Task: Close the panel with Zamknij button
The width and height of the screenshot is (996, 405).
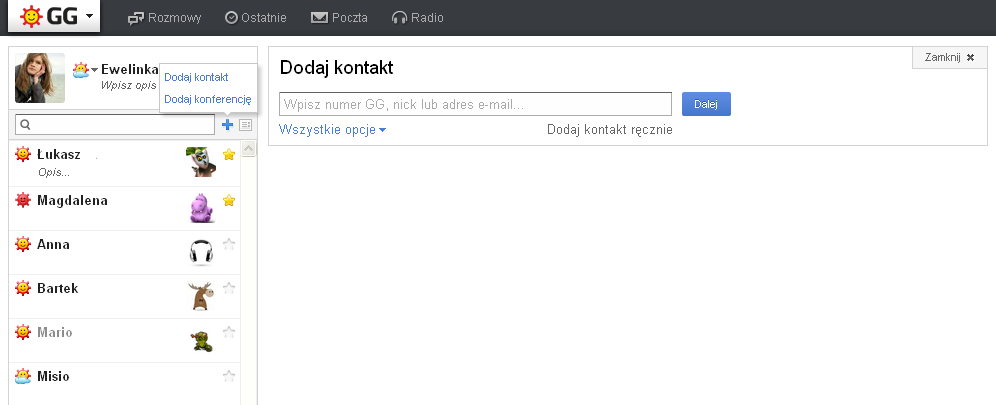Action: pyautogui.click(x=950, y=57)
